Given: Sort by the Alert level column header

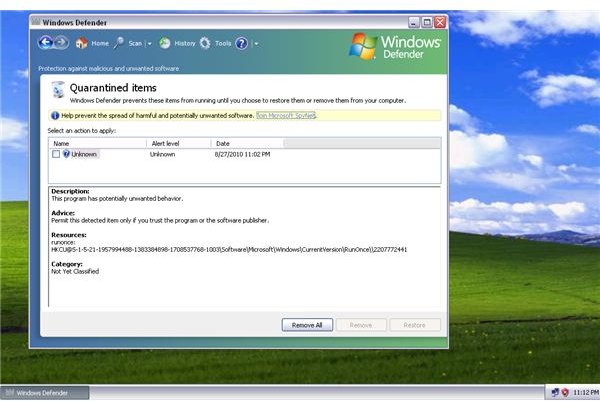Looking at the screenshot, I should coord(178,143).
